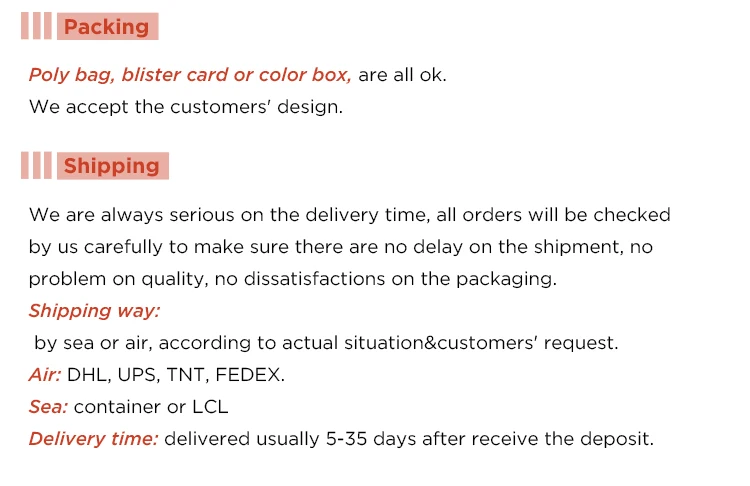Click the red 'Air:' label

(x=45, y=375)
